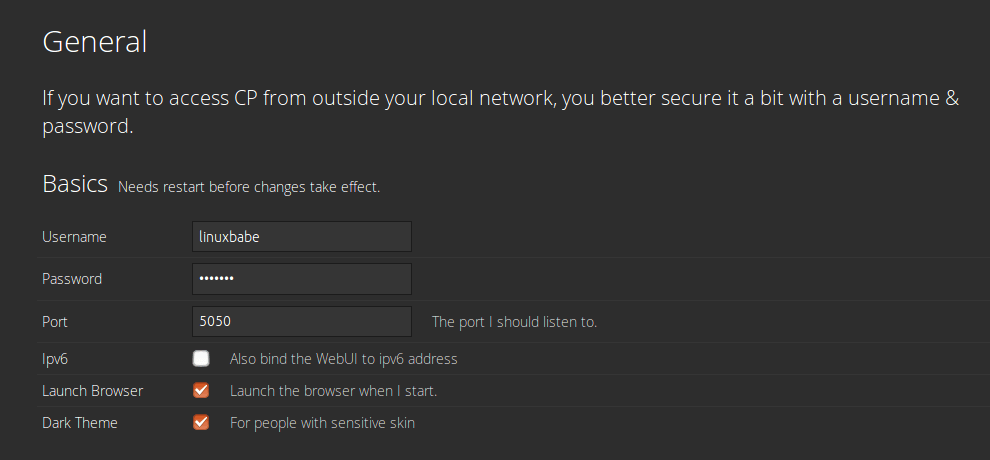Click the Launch Browser label
The height and width of the screenshot is (460, 990).
pyautogui.click(x=92, y=390)
